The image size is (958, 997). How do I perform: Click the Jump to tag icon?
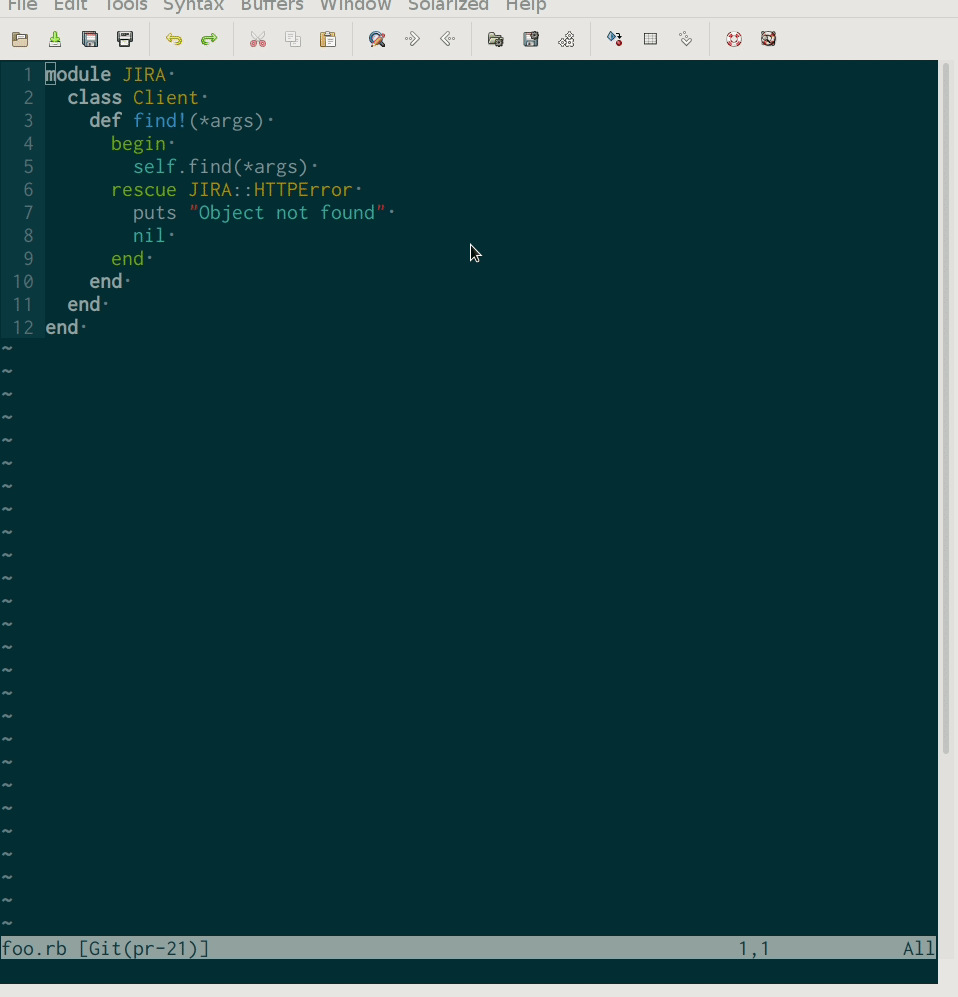point(685,39)
